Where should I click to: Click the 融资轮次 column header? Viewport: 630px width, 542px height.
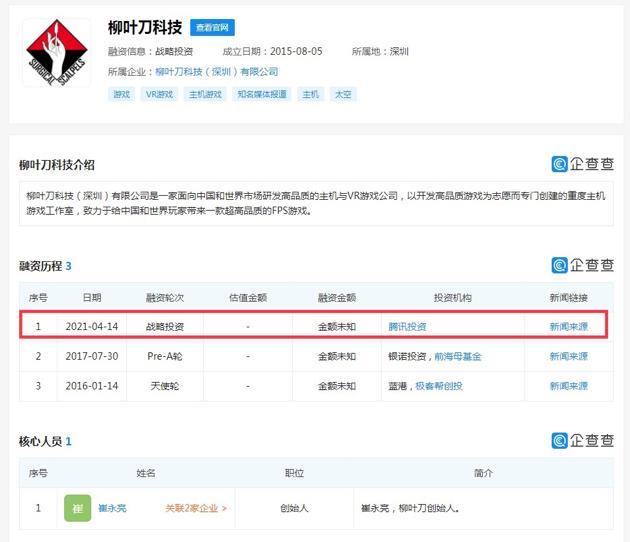click(x=165, y=298)
